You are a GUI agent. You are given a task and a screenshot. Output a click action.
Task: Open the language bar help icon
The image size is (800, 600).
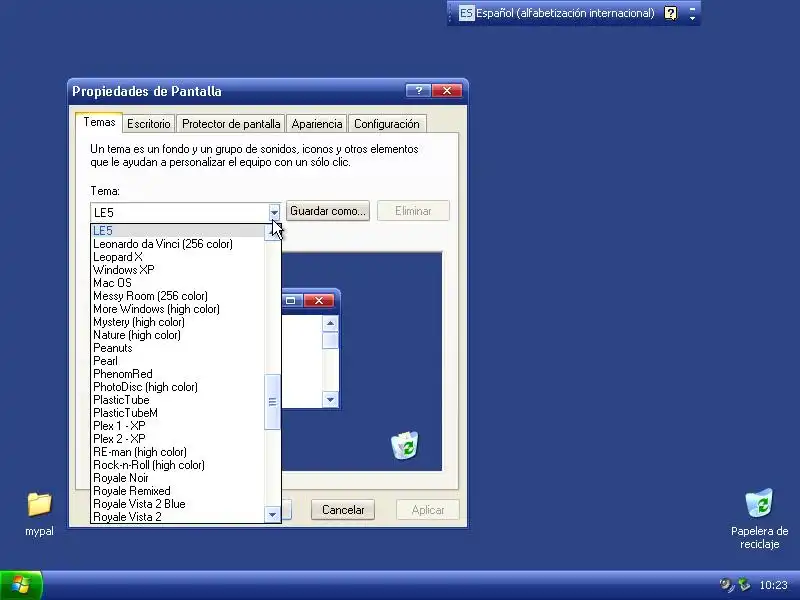coord(671,13)
